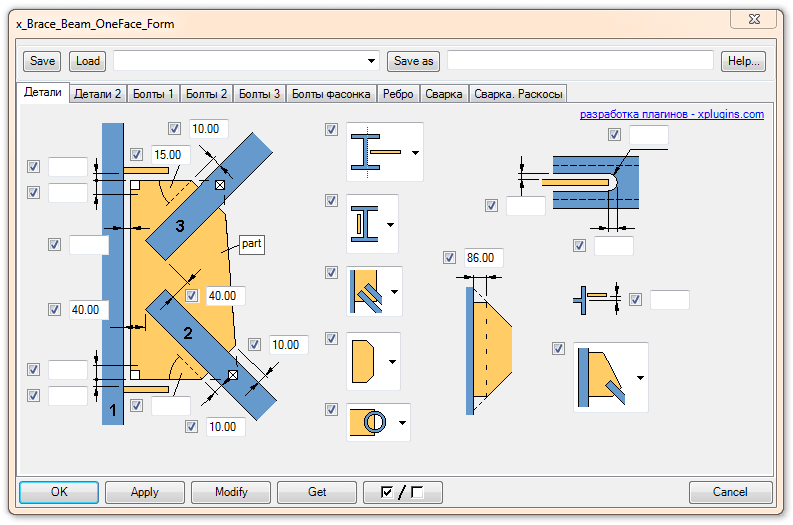
Task: Expand the tube profile option dropdown arrow
Action: (x=402, y=423)
